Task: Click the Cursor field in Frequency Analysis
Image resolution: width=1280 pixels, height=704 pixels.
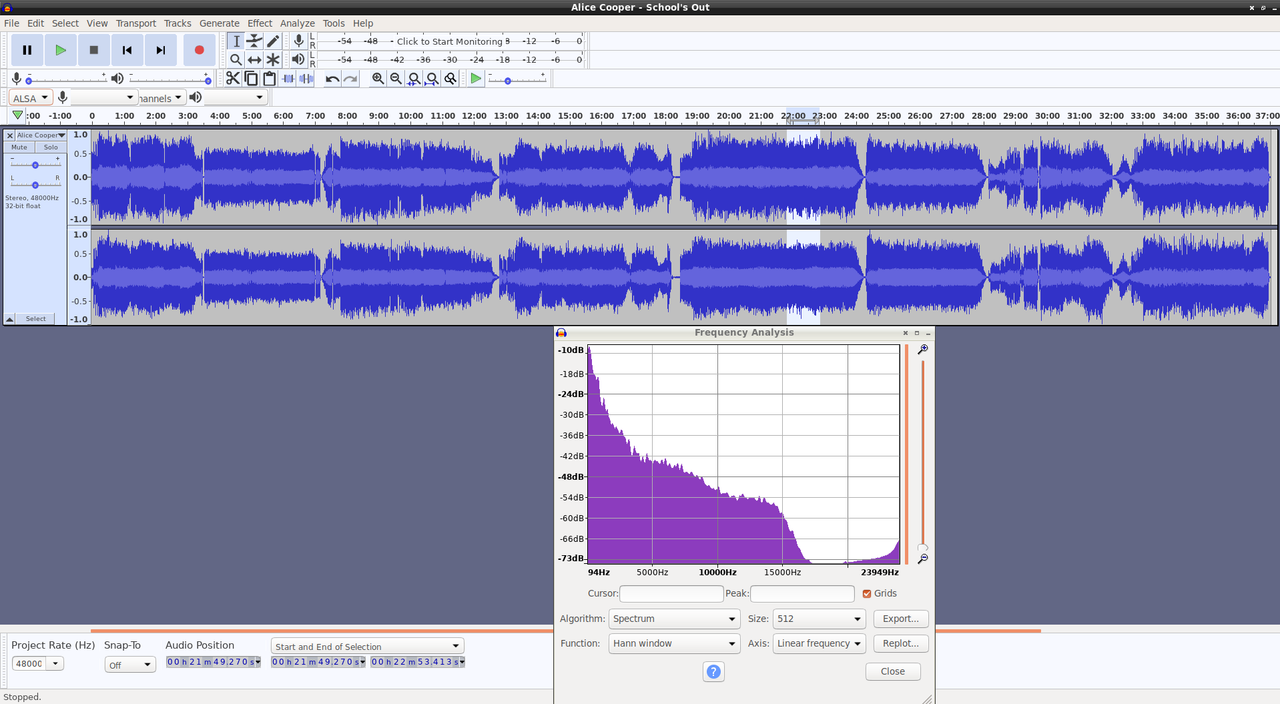Action: (x=671, y=594)
